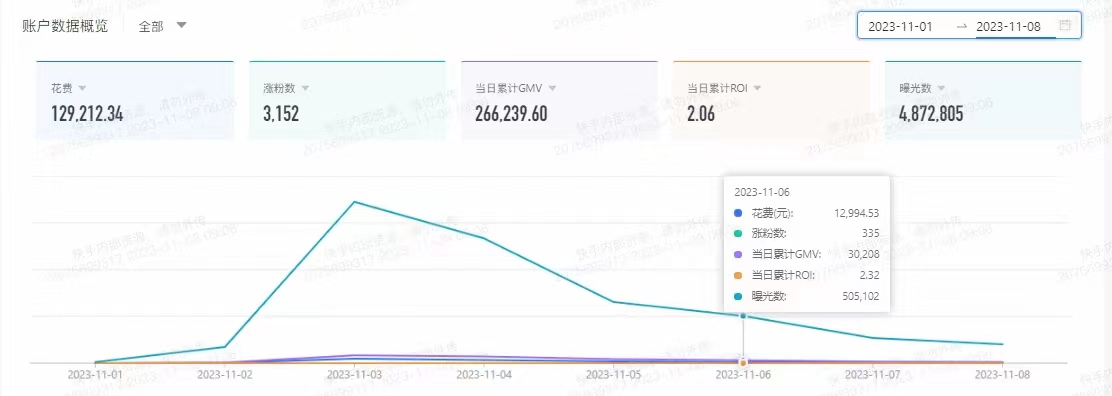Open the 当日累计GMV metric dropdown arrow
The height and width of the screenshot is (396, 1112).
(552, 89)
